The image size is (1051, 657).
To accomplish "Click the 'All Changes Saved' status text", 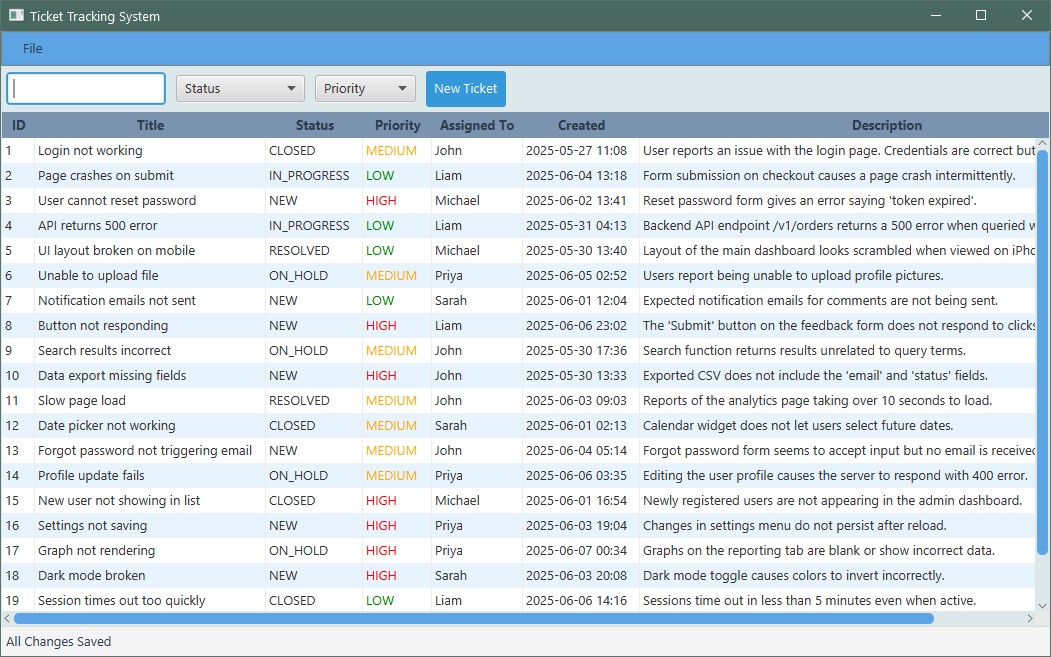I will pos(59,642).
